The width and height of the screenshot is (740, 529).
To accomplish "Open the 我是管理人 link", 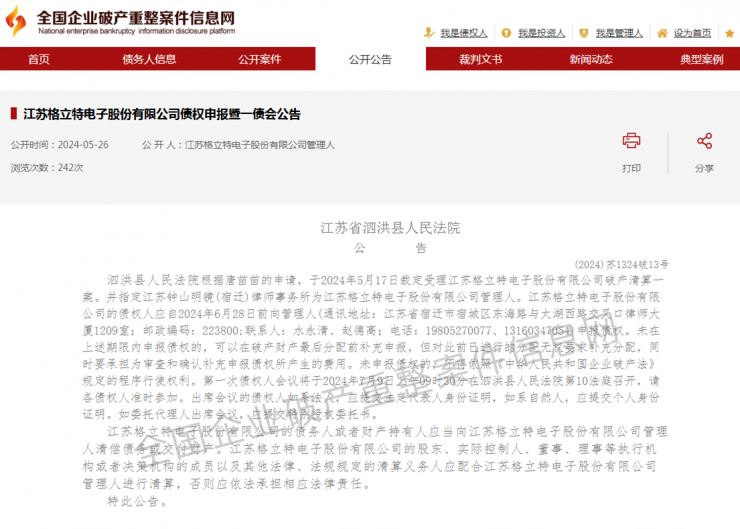I will 620,34.
